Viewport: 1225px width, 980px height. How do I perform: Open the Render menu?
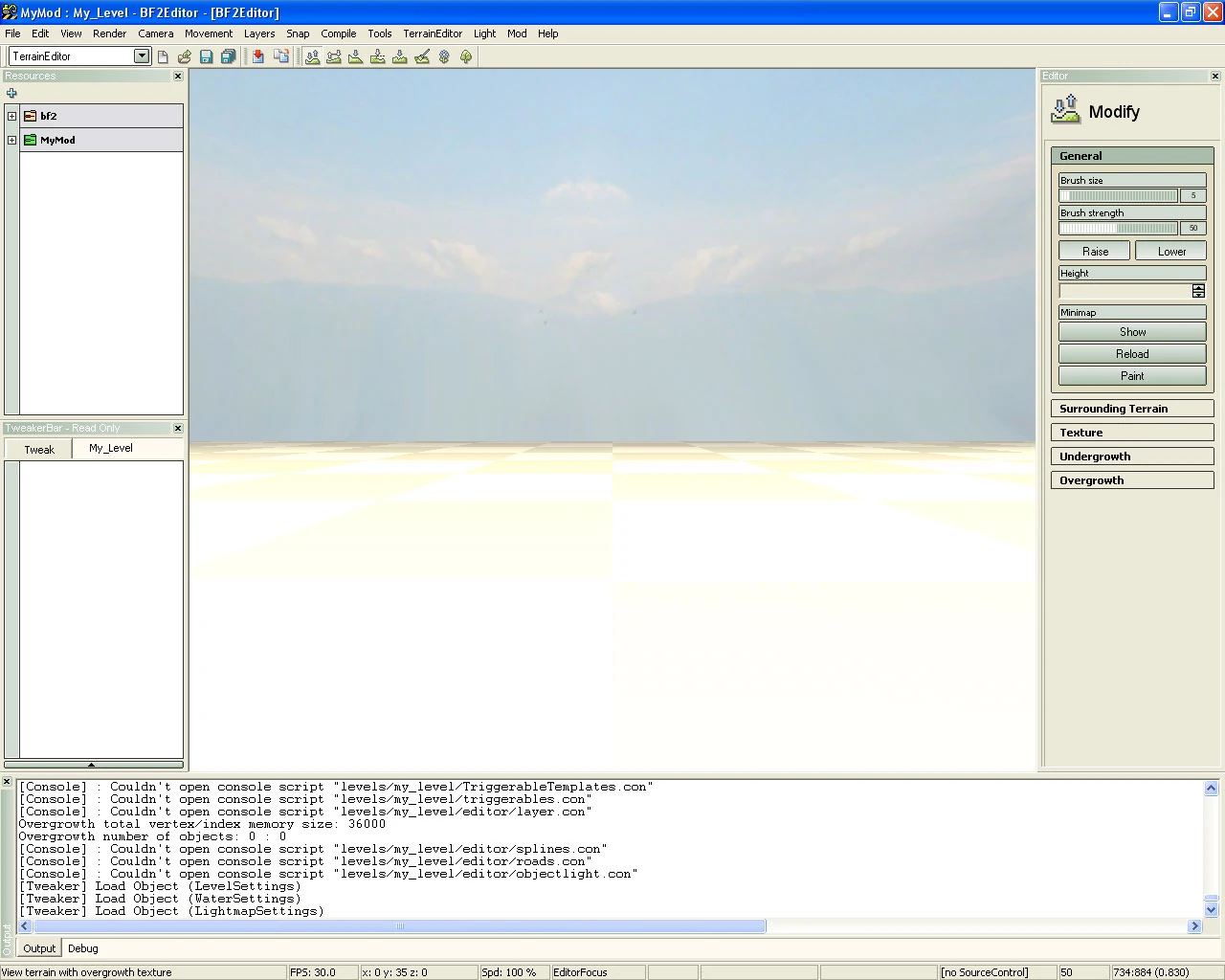[x=109, y=33]
